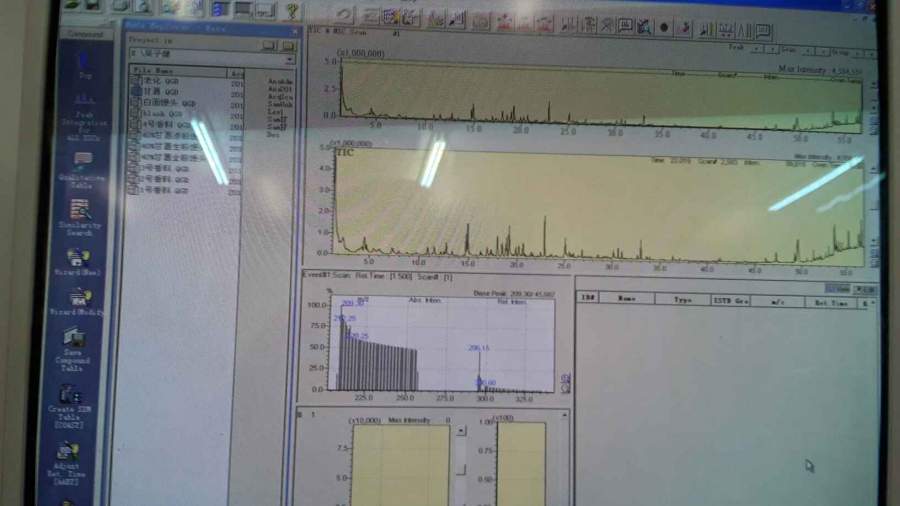Start the Wizard (Modify) icon

click(80, 302)
